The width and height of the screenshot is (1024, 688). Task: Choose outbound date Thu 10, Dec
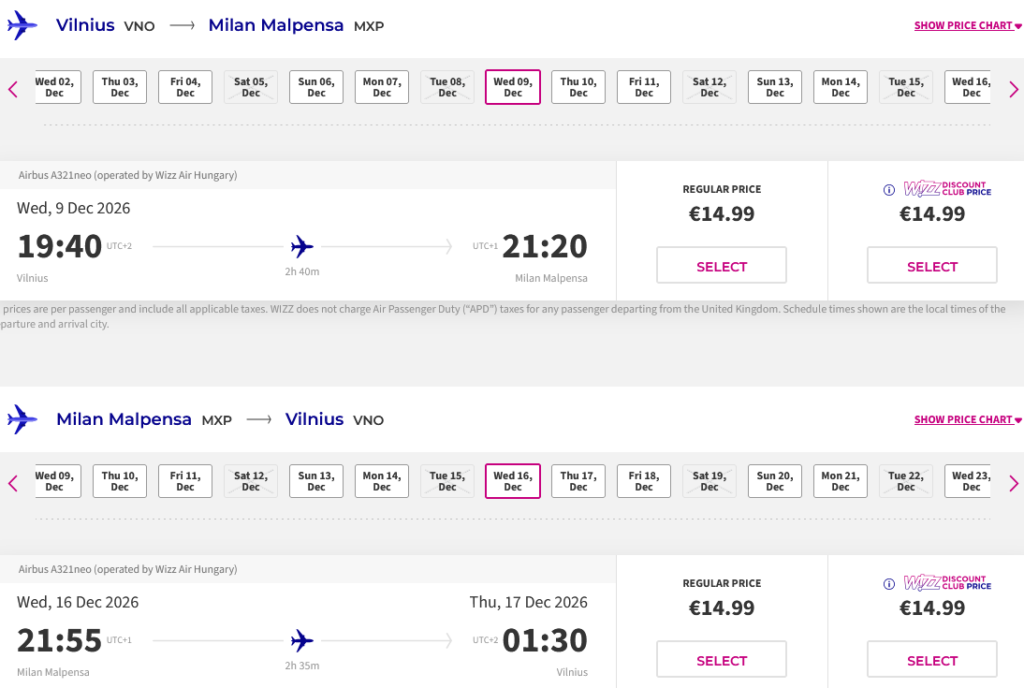(x=579, y=87)
